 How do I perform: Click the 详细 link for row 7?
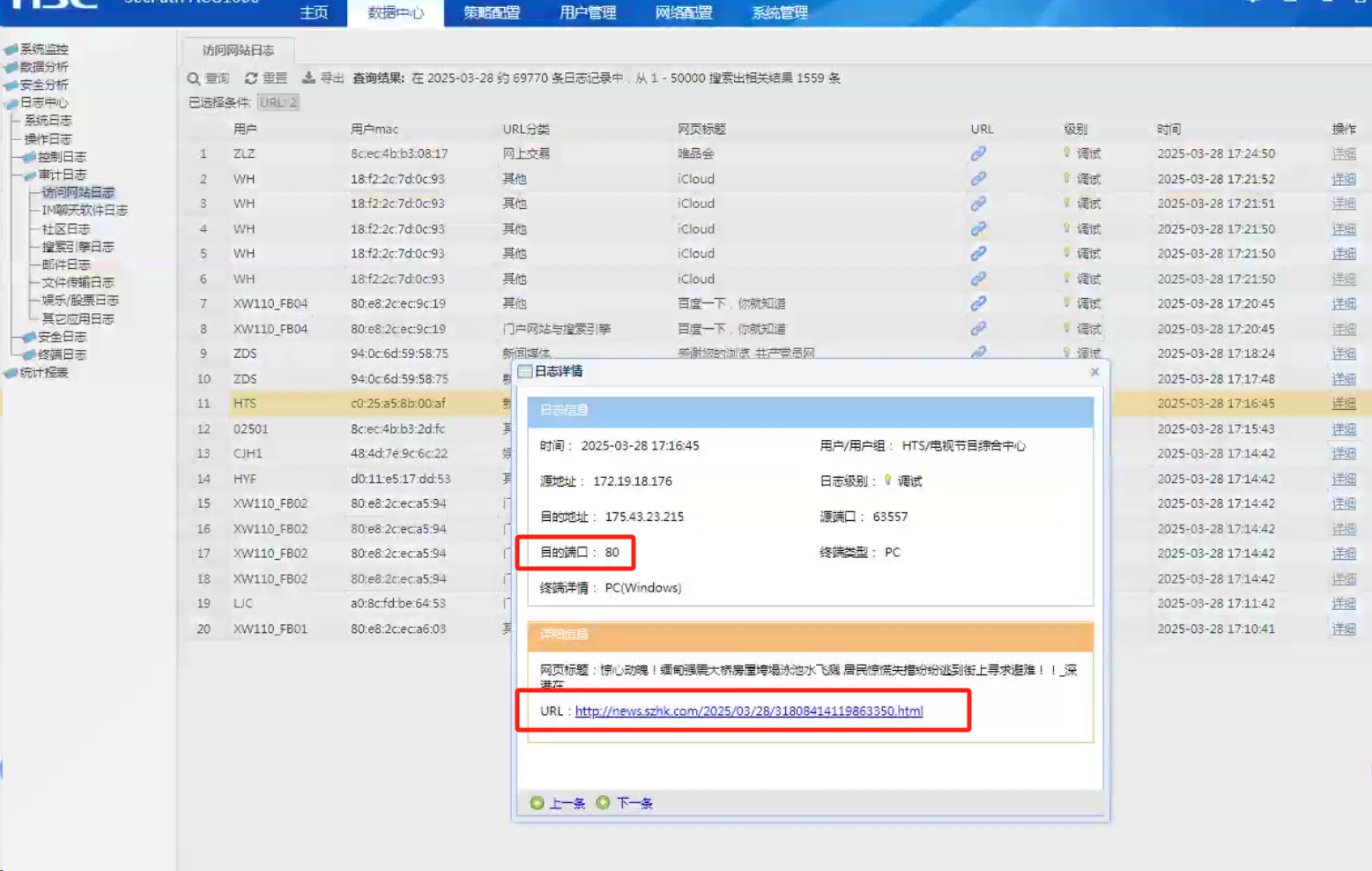1344,303
